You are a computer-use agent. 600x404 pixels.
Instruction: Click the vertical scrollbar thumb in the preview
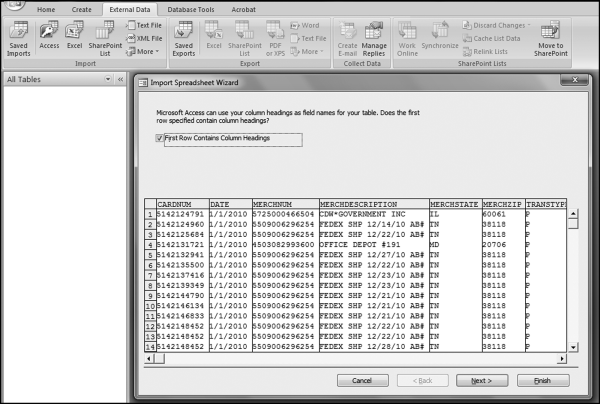click(573, 223)
